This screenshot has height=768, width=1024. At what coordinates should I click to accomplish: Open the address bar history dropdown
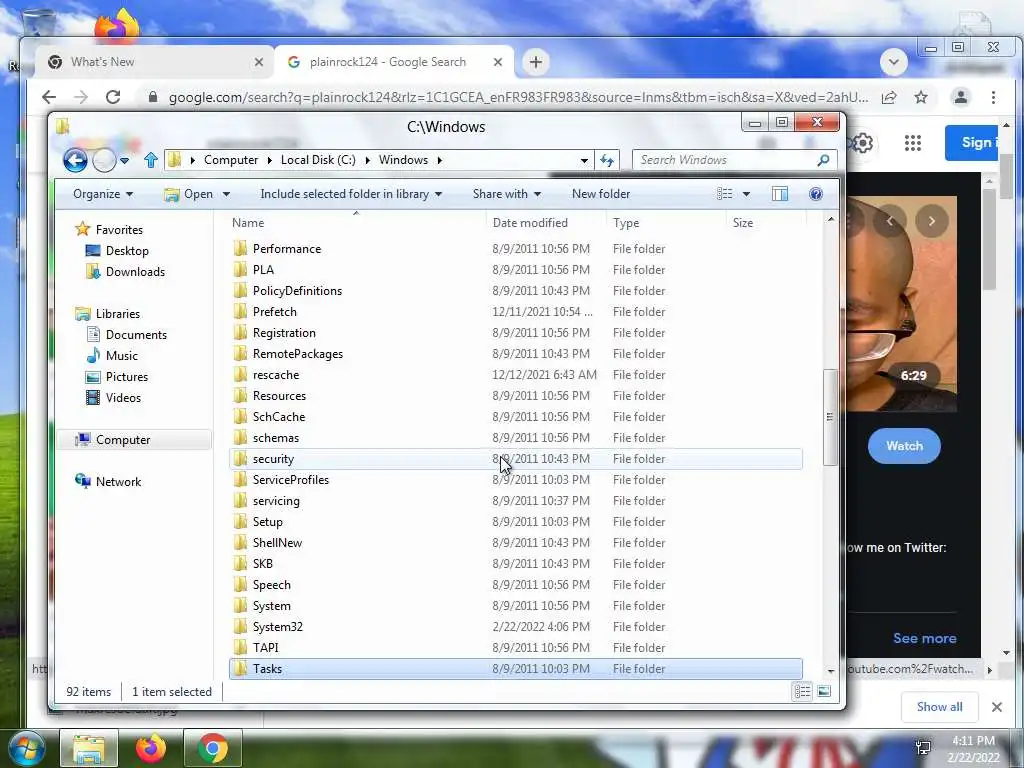[x=584, y=161]
